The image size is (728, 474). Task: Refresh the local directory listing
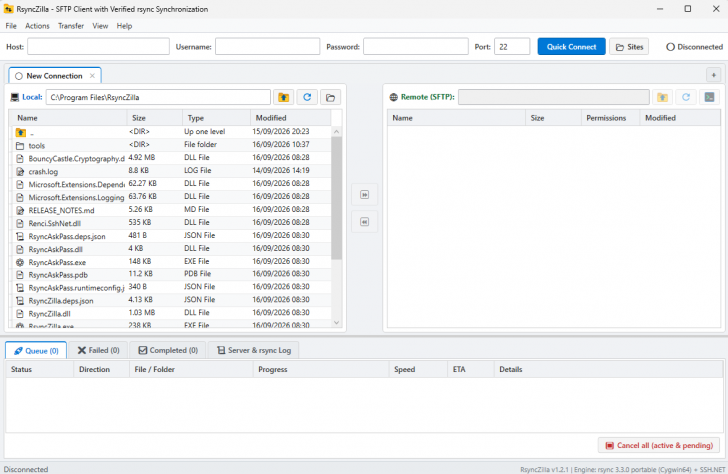[307, 97]
